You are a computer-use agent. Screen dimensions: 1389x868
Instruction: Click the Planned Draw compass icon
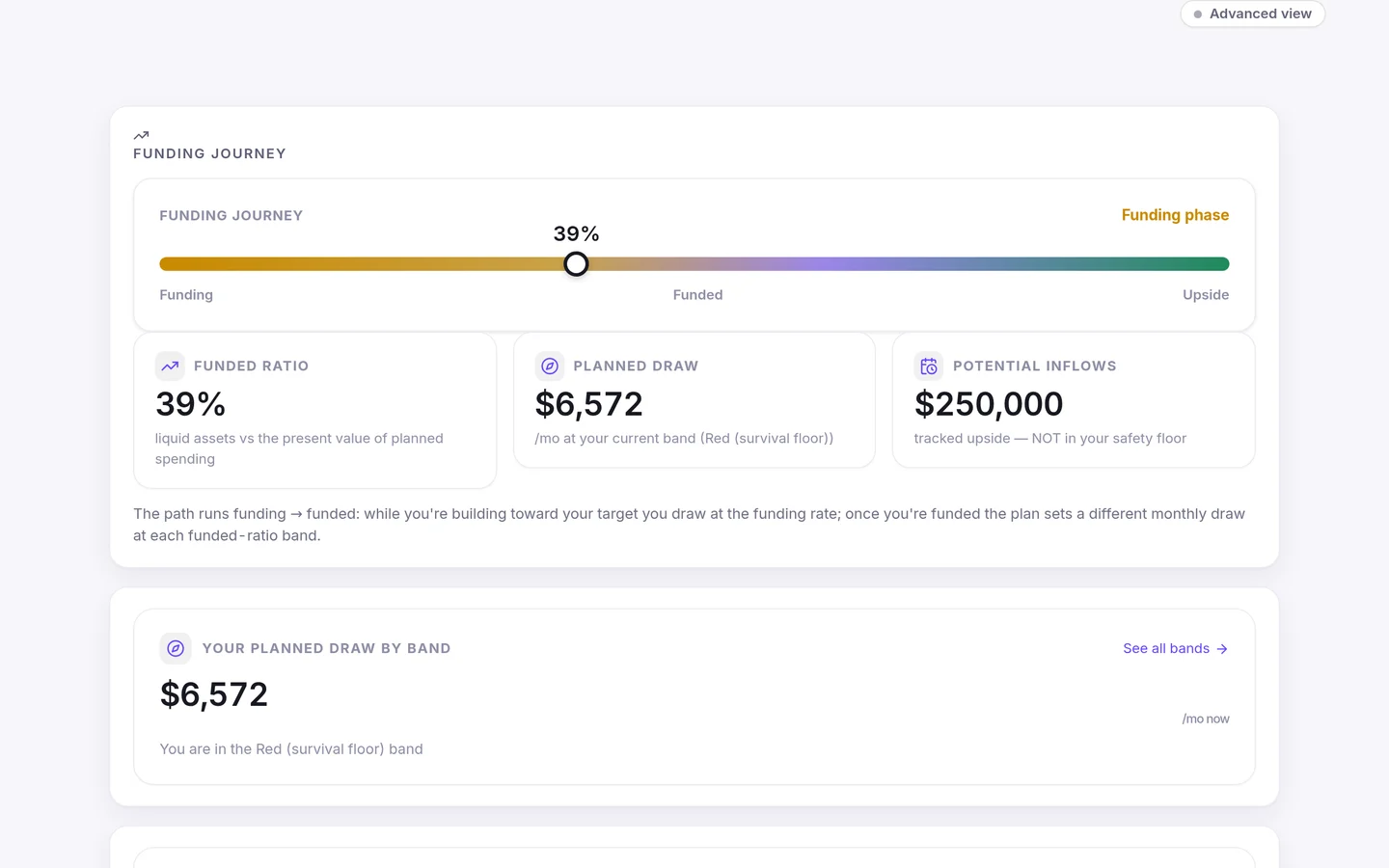coord(550,366)
